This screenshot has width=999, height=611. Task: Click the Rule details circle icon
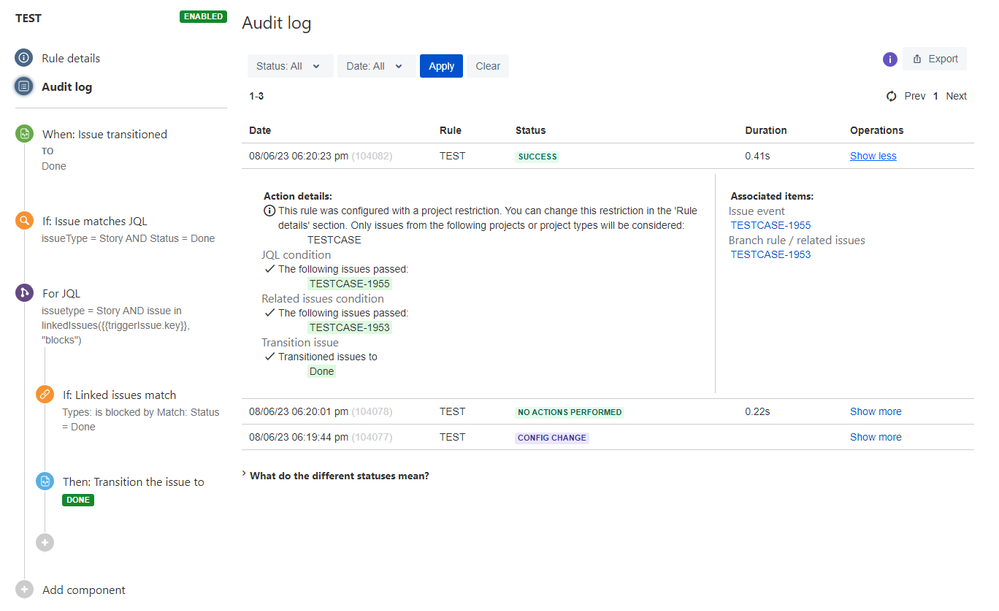(24, 58)
